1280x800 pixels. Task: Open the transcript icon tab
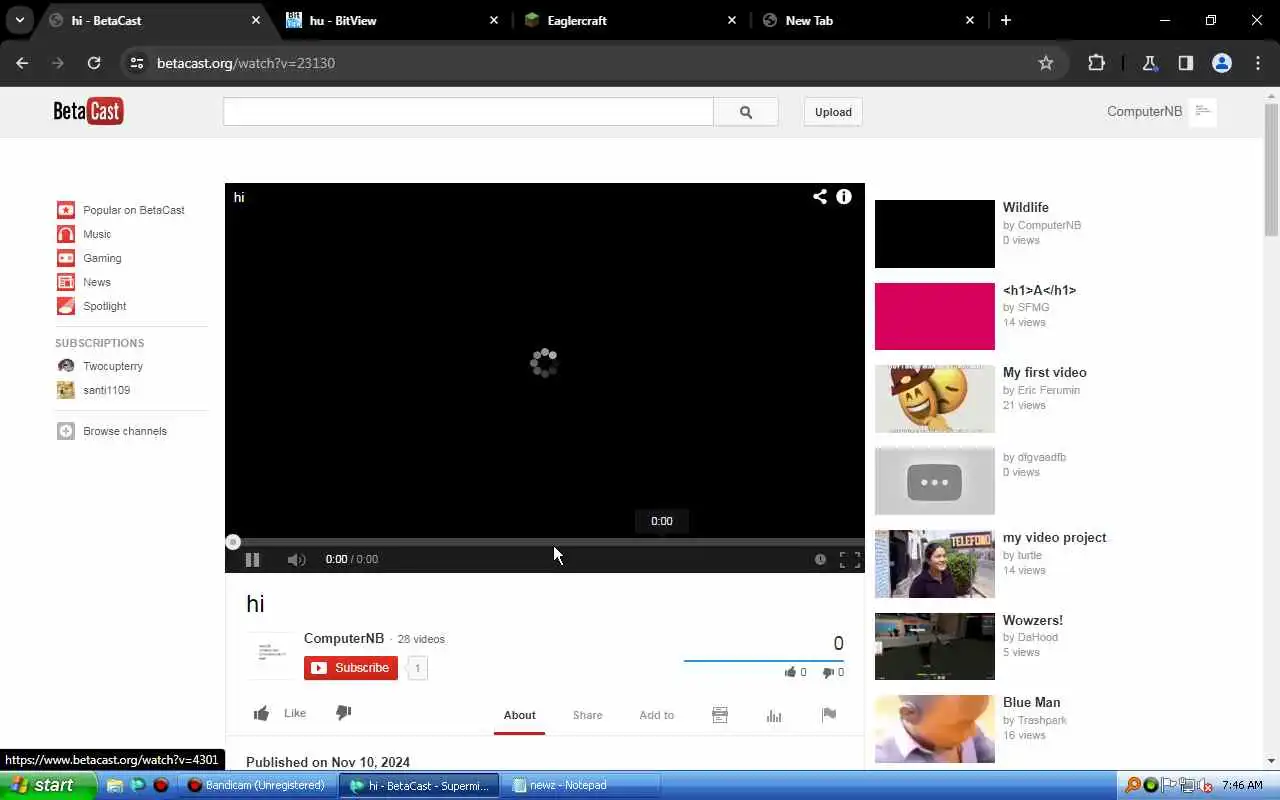point(720,715)
